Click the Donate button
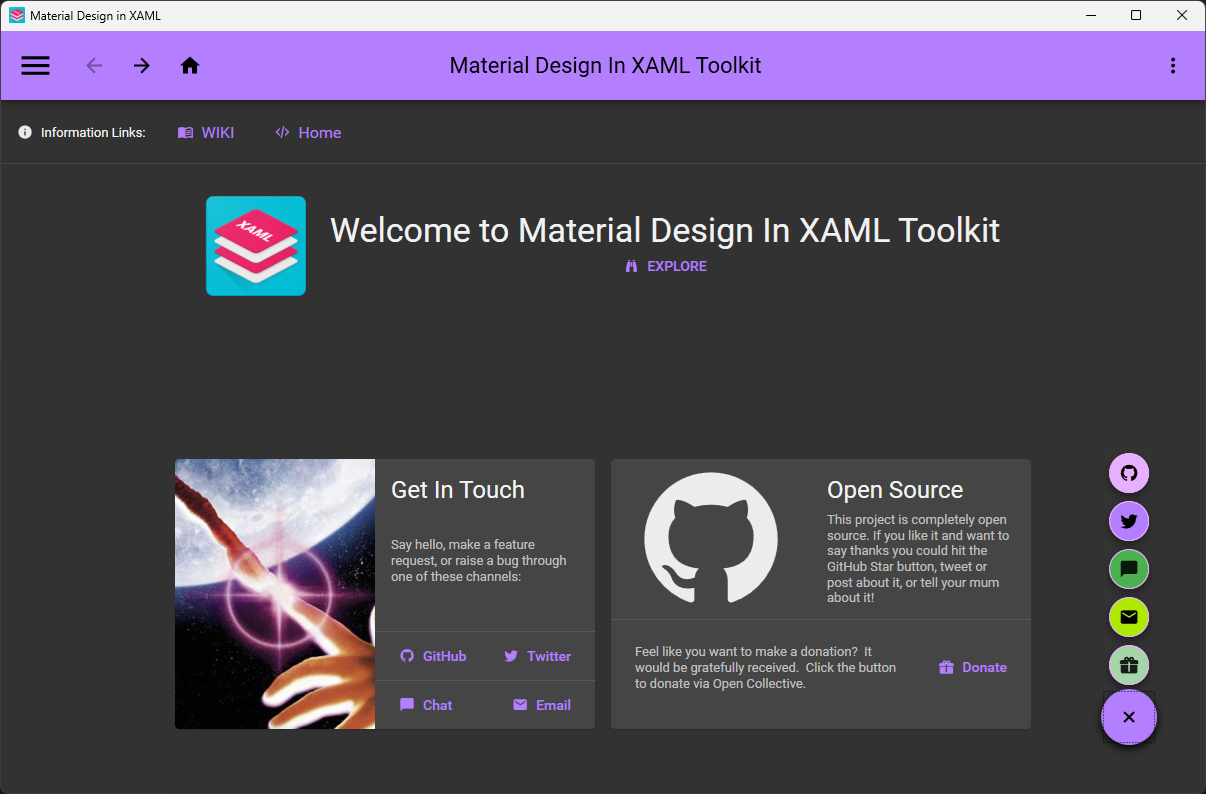The image size is (1206, 794). coord(973,667)
